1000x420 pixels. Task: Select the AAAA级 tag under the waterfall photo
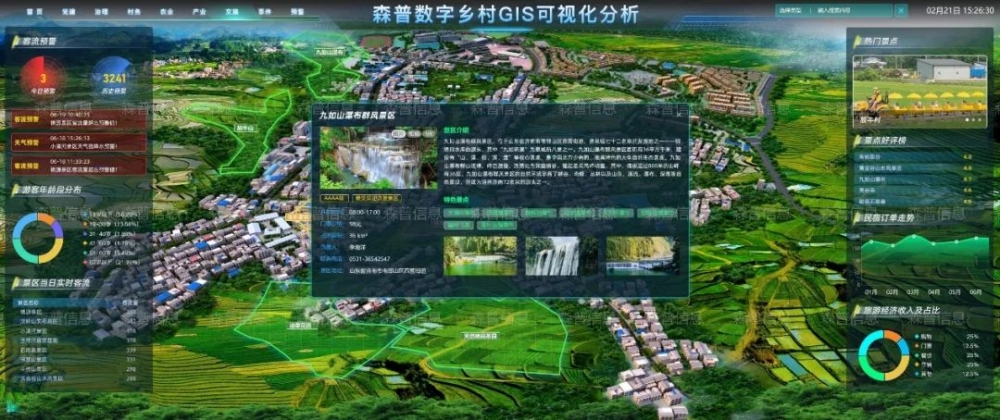pyautogui.click(x=331, y=198)
